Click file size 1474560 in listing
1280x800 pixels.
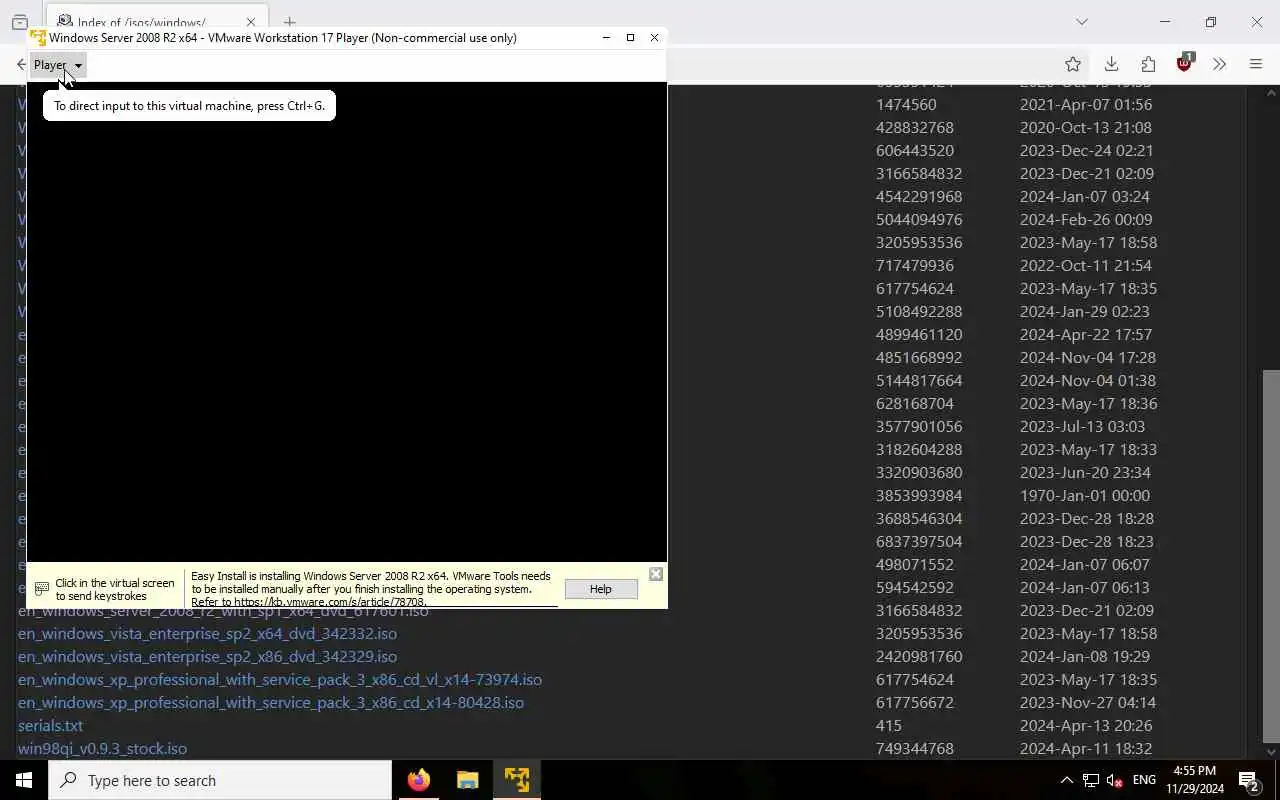click(906, 104)
